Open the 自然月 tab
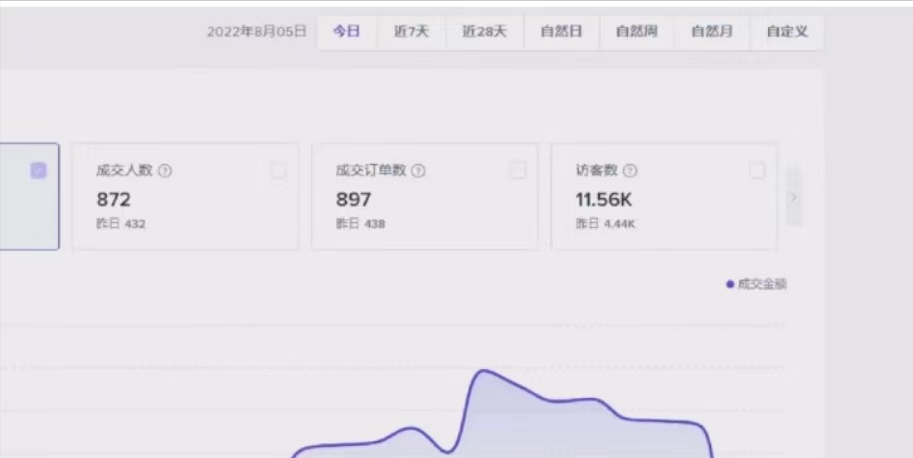Viewport: 913px width, 458px height. pyautogui.click(x=712, y=32)
